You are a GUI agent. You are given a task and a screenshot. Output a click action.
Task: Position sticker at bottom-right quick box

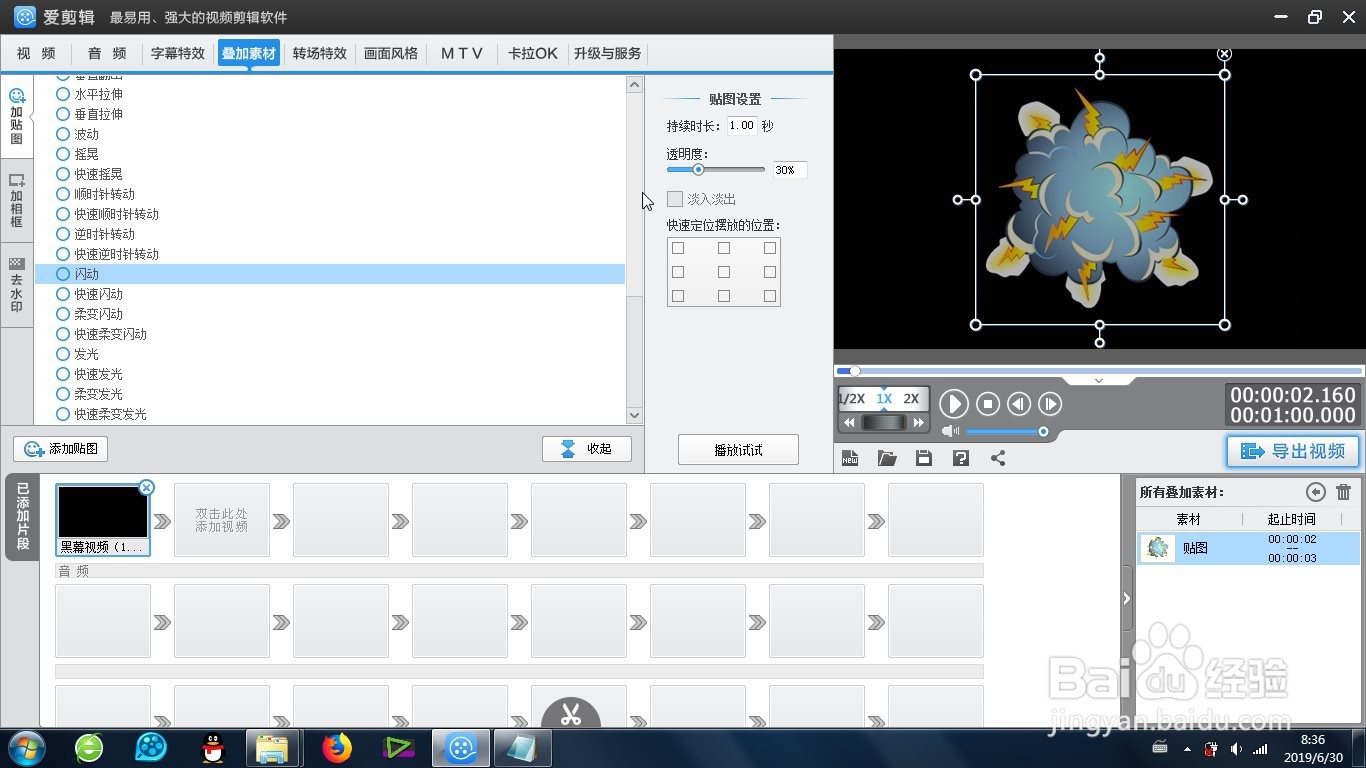click(x=770, y=296)
